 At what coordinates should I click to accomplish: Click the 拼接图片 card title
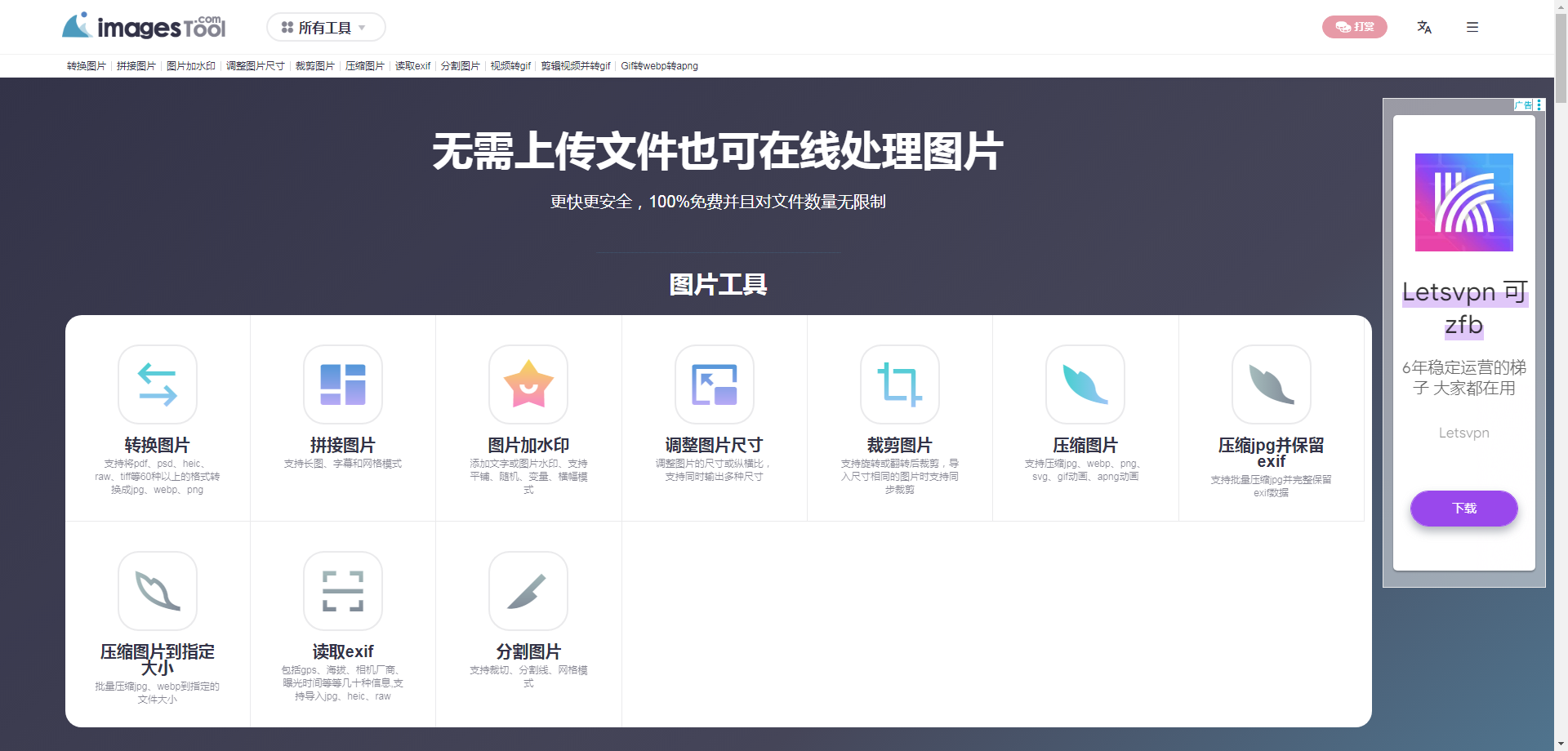click(343, 445)
